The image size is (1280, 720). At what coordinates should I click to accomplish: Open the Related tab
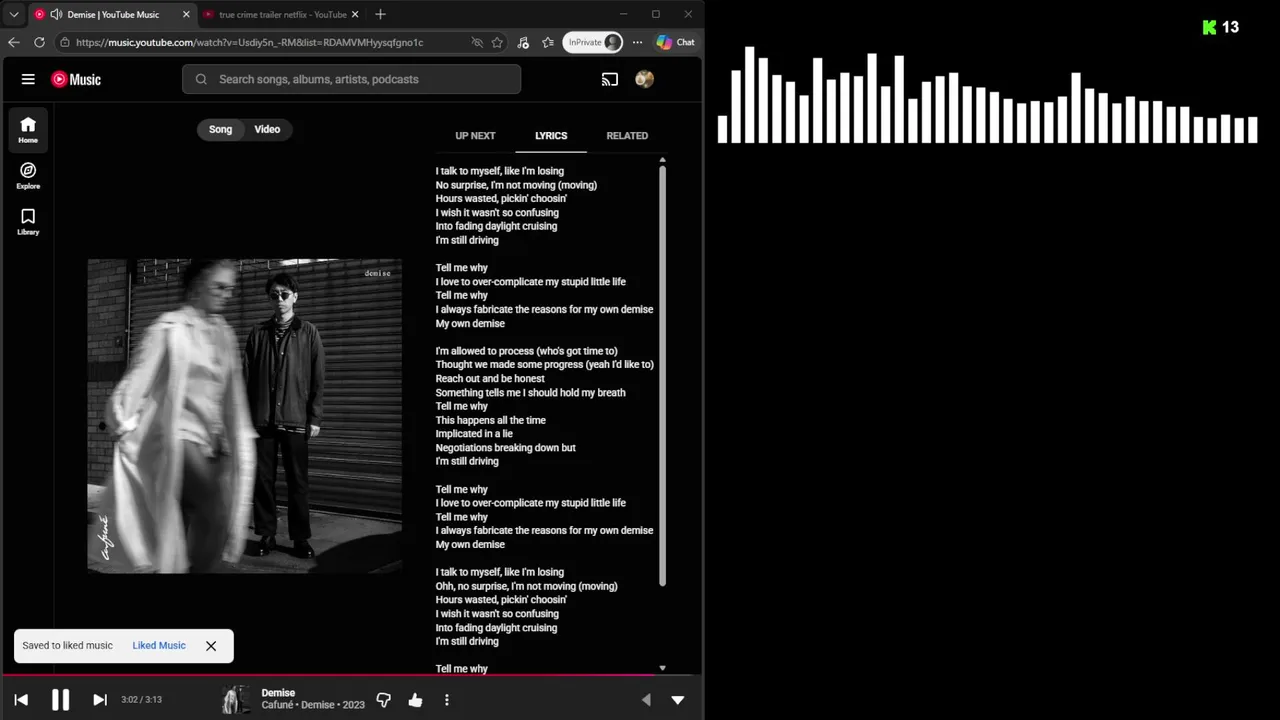coord(627,136)
